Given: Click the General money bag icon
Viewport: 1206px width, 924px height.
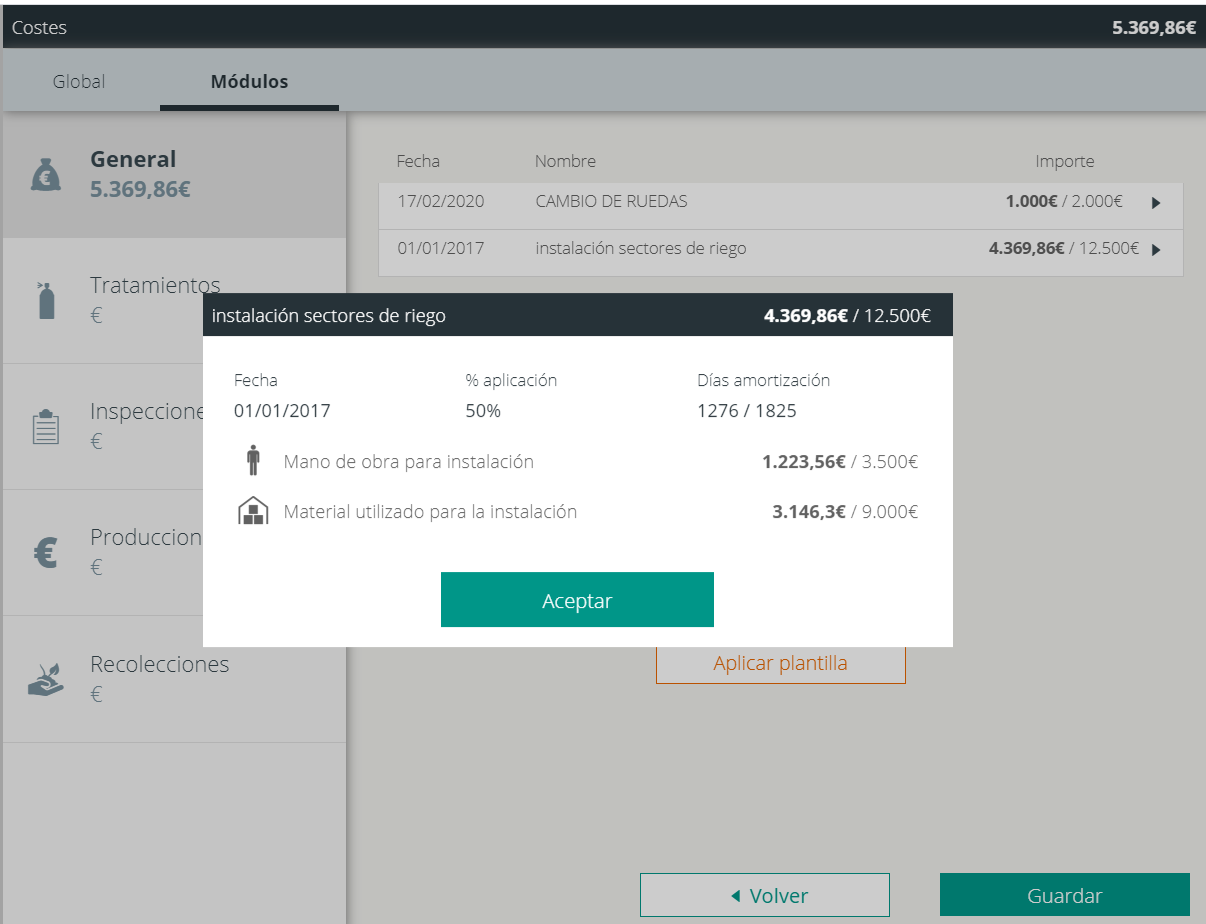Looking at the screenshot, I should point(46,175).
